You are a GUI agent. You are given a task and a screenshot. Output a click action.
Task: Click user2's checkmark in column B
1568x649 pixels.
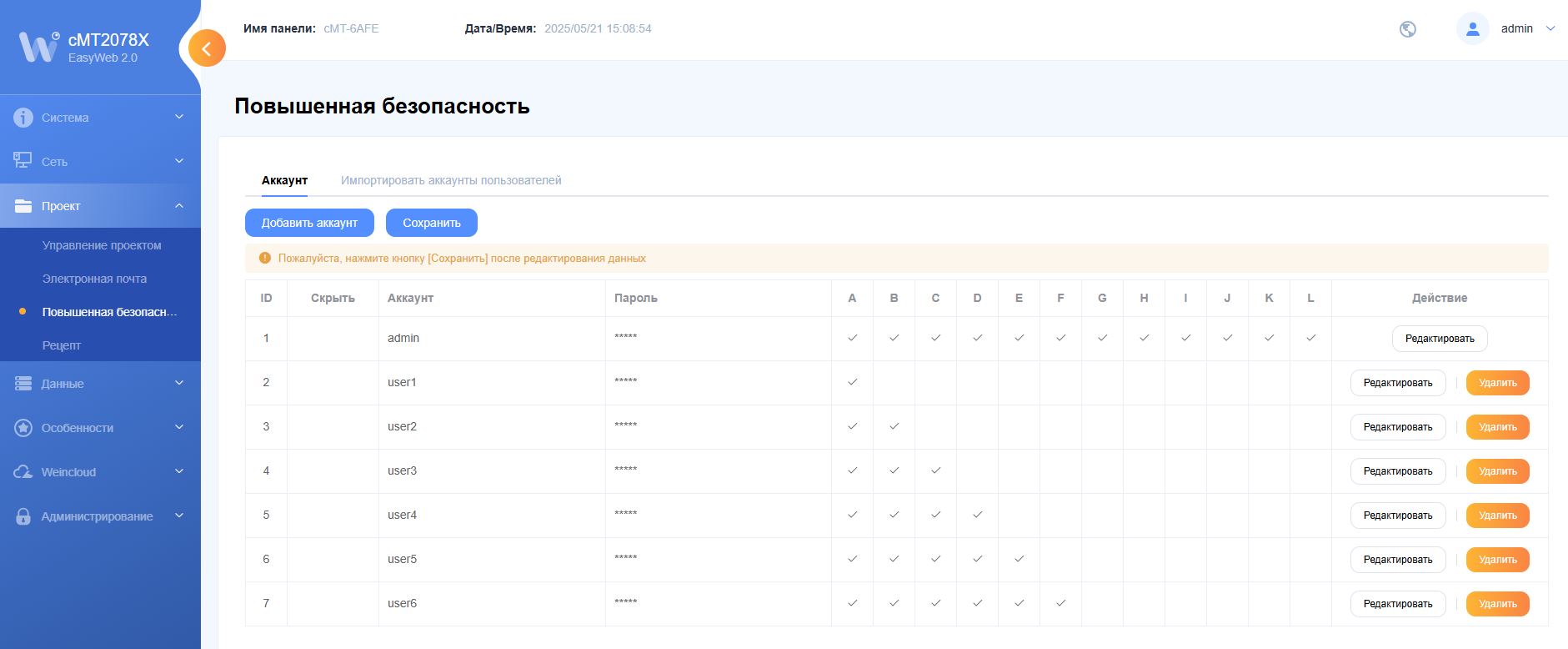[894, 426]
